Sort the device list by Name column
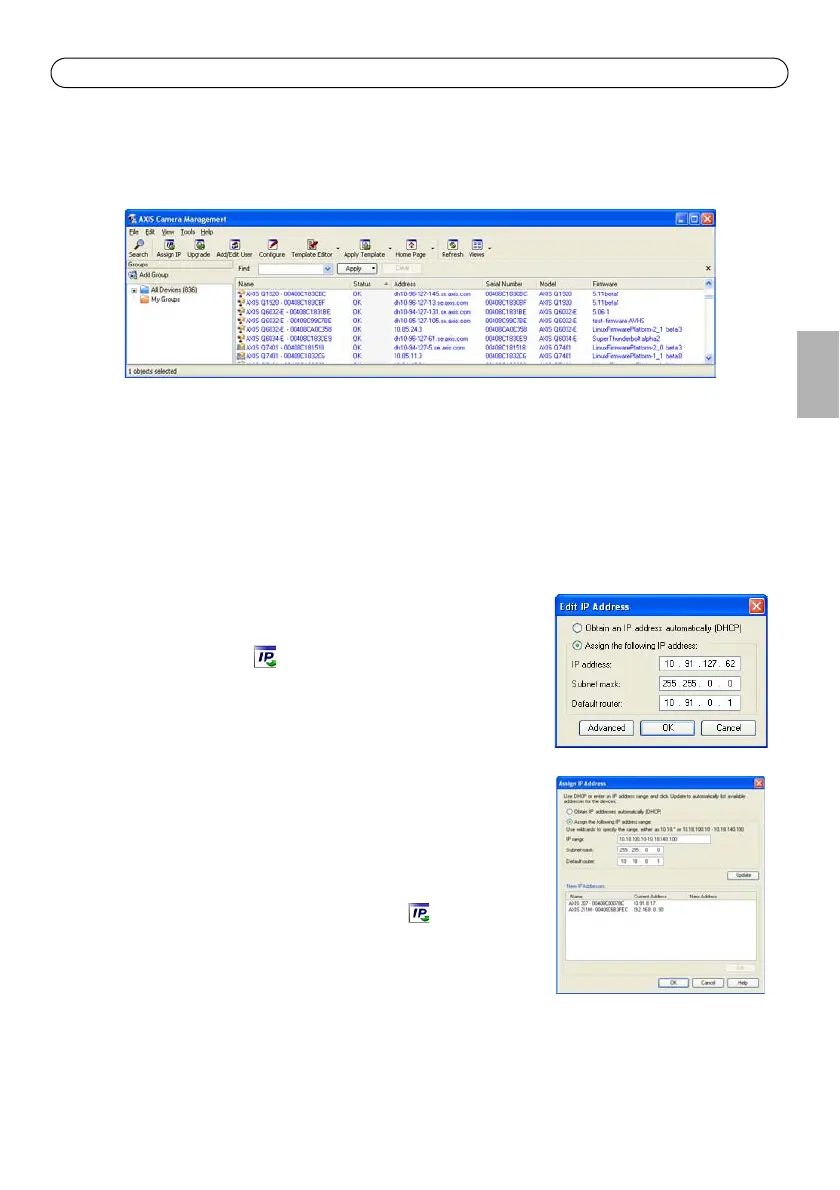The image size is (840, 1190). pos(292,284)
